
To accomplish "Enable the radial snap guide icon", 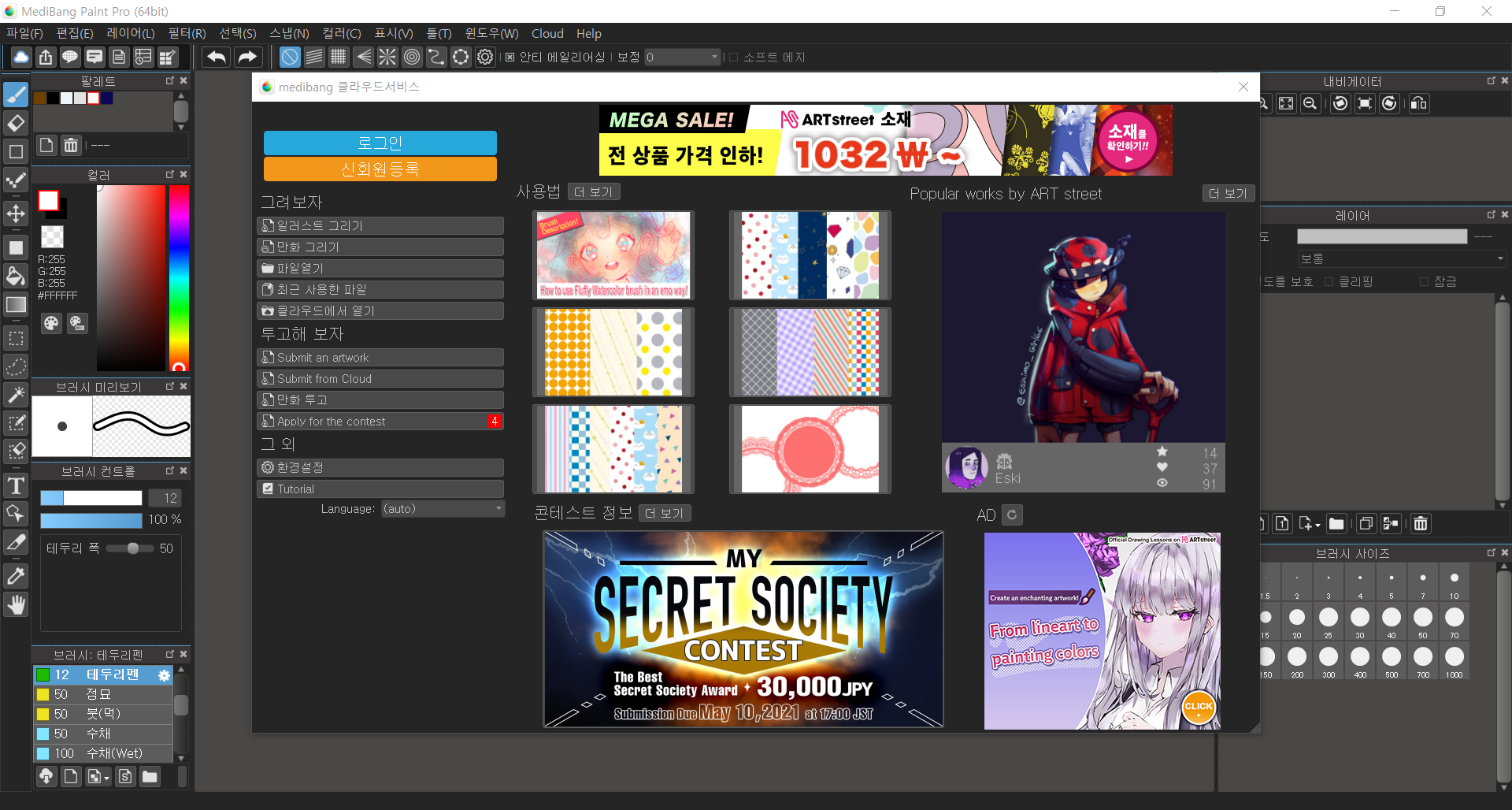I will click(x=387, y=57).
